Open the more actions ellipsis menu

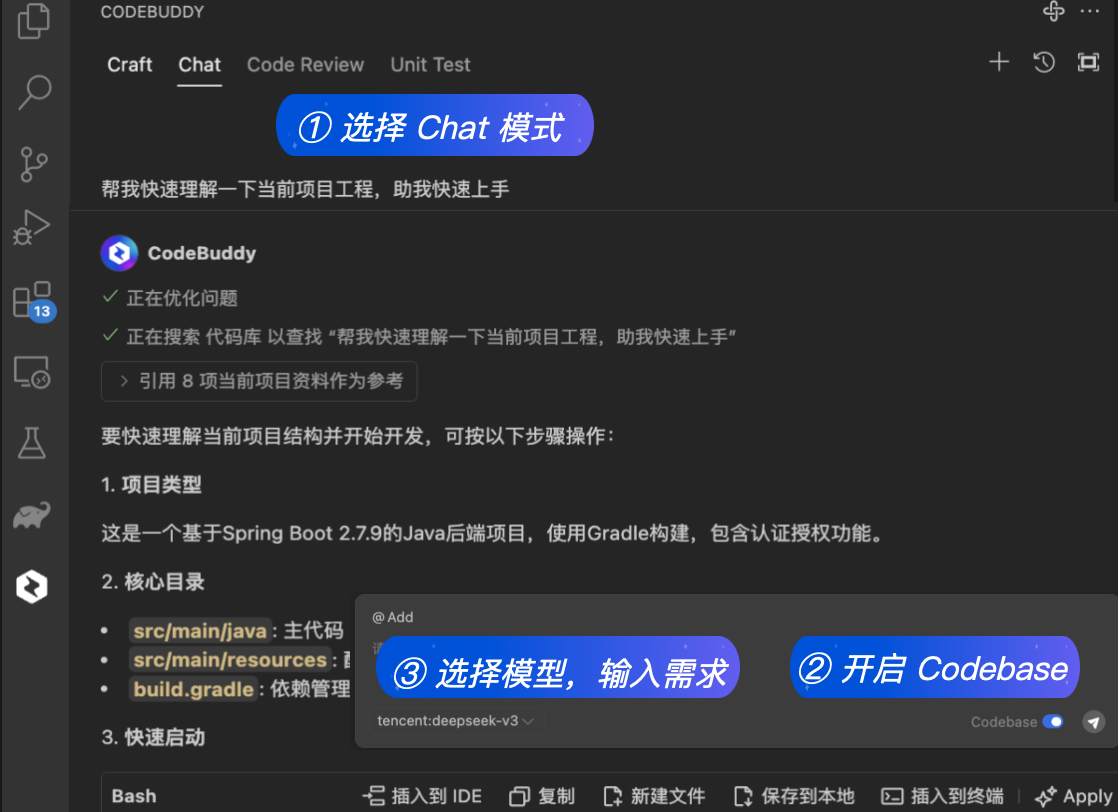coord(1090,11)
